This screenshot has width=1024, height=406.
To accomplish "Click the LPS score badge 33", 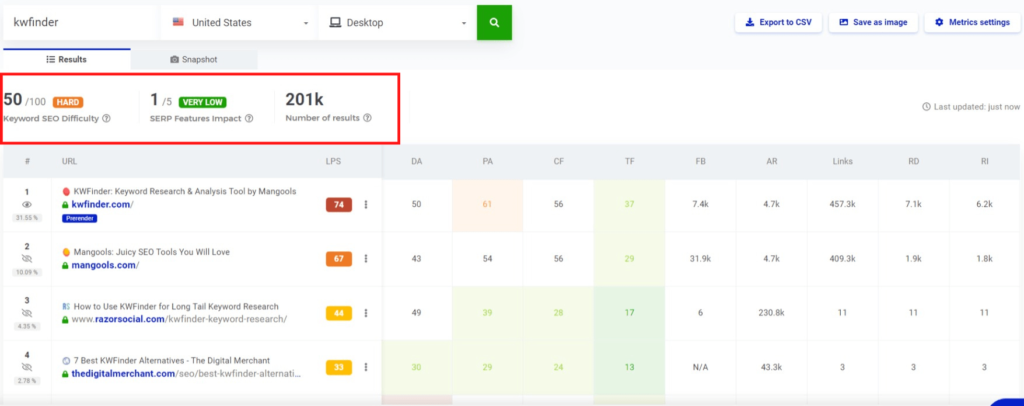I will [x=339, y=367].
